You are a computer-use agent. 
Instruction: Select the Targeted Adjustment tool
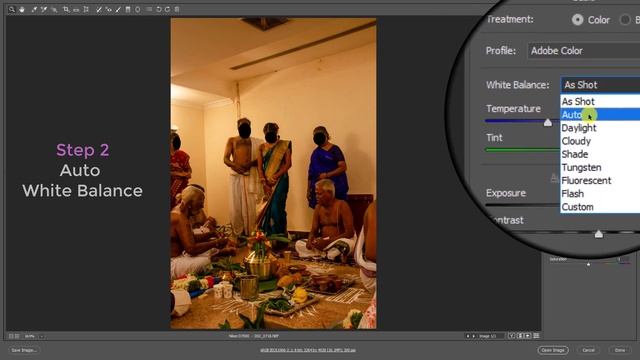(x=54, y=9)
